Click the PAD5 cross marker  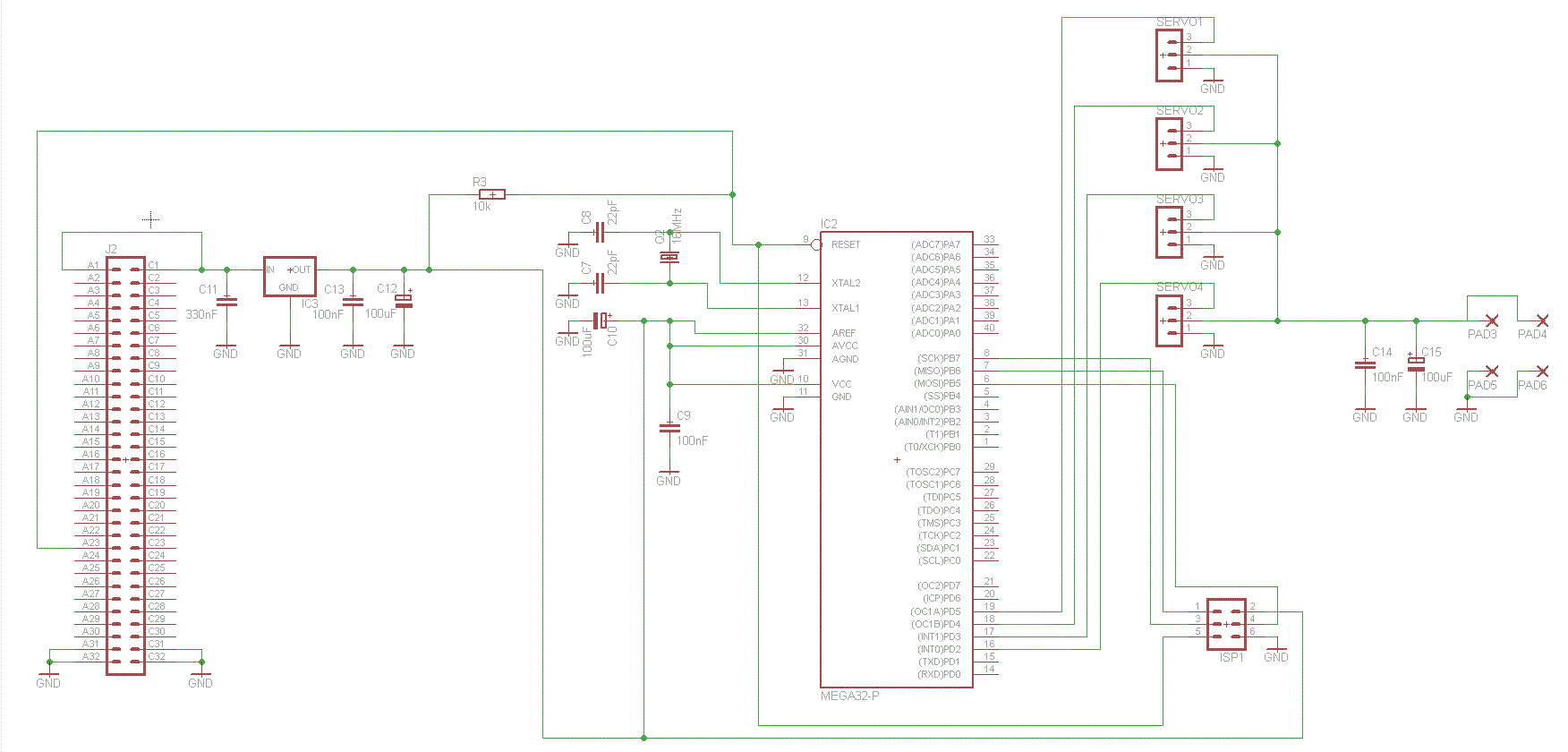tap(1491, 371)
